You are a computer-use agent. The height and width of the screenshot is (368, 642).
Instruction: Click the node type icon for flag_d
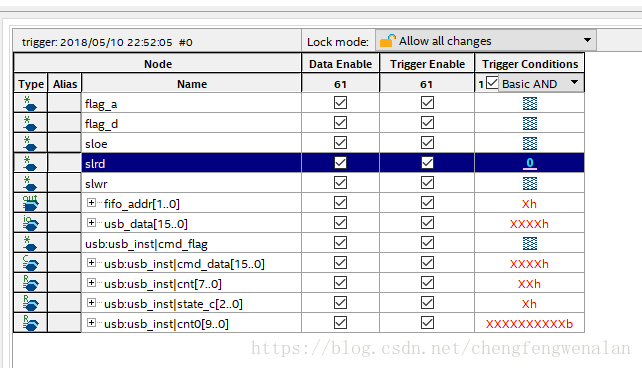pos(29,124)
